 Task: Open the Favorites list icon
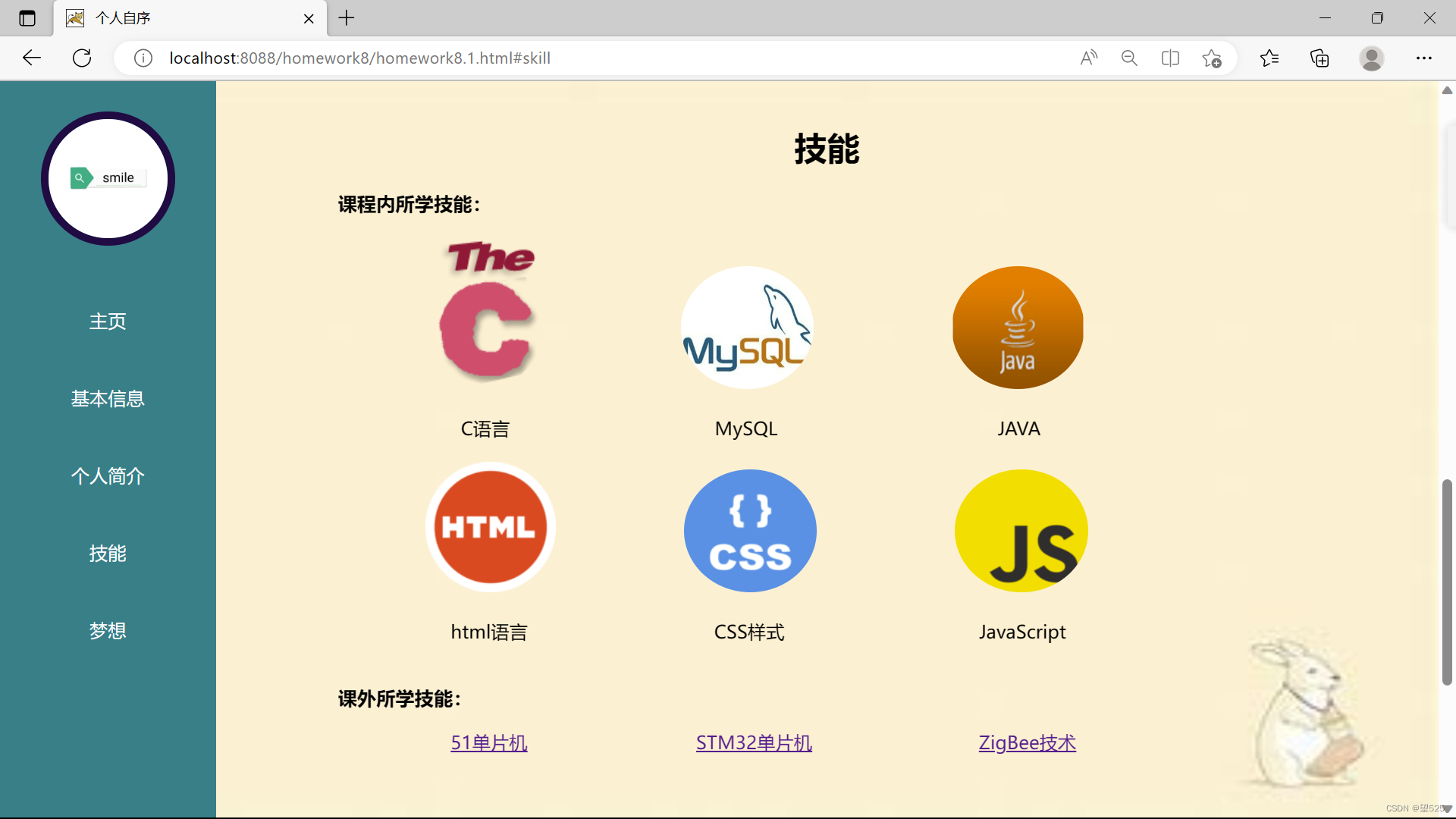[x=1269, y=58]
